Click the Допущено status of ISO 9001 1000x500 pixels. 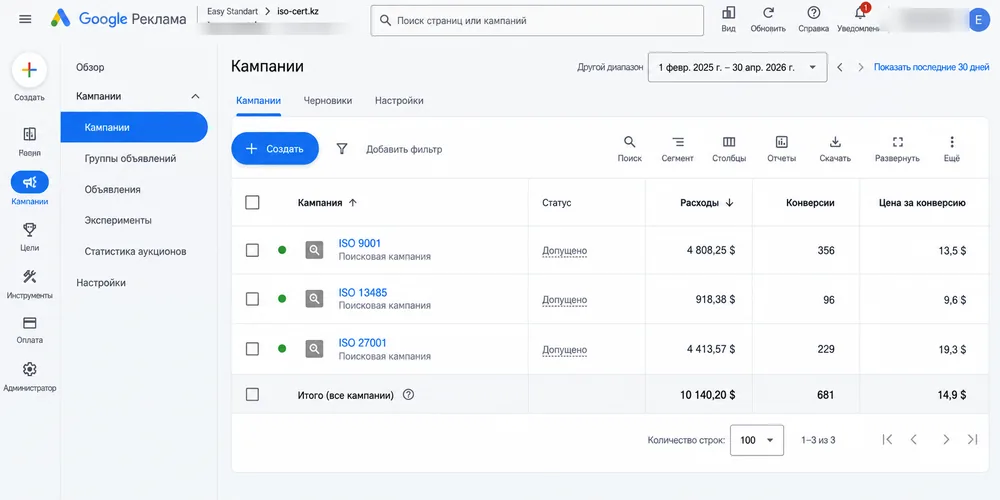(x=564, y=251)
